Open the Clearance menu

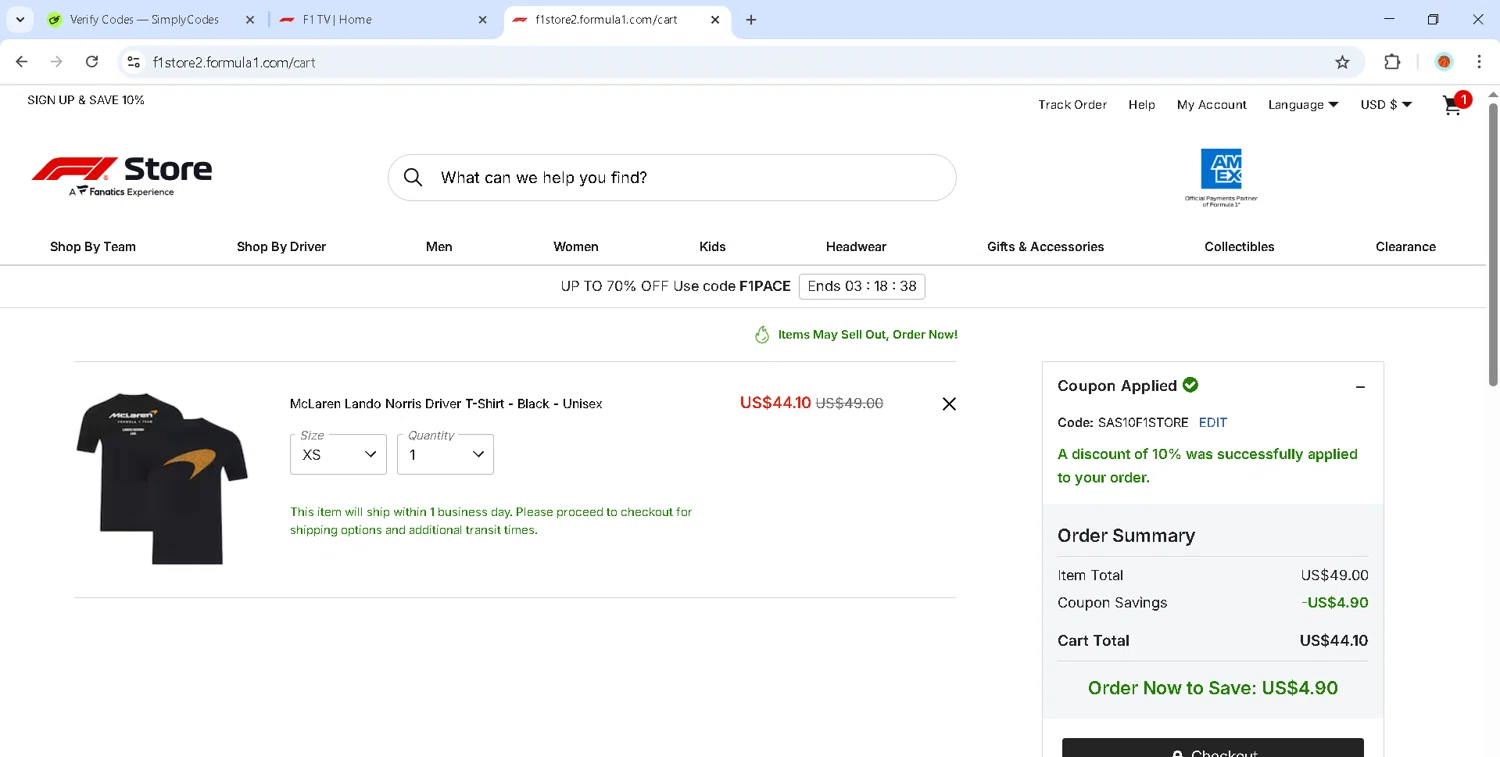pos(1405,247)
